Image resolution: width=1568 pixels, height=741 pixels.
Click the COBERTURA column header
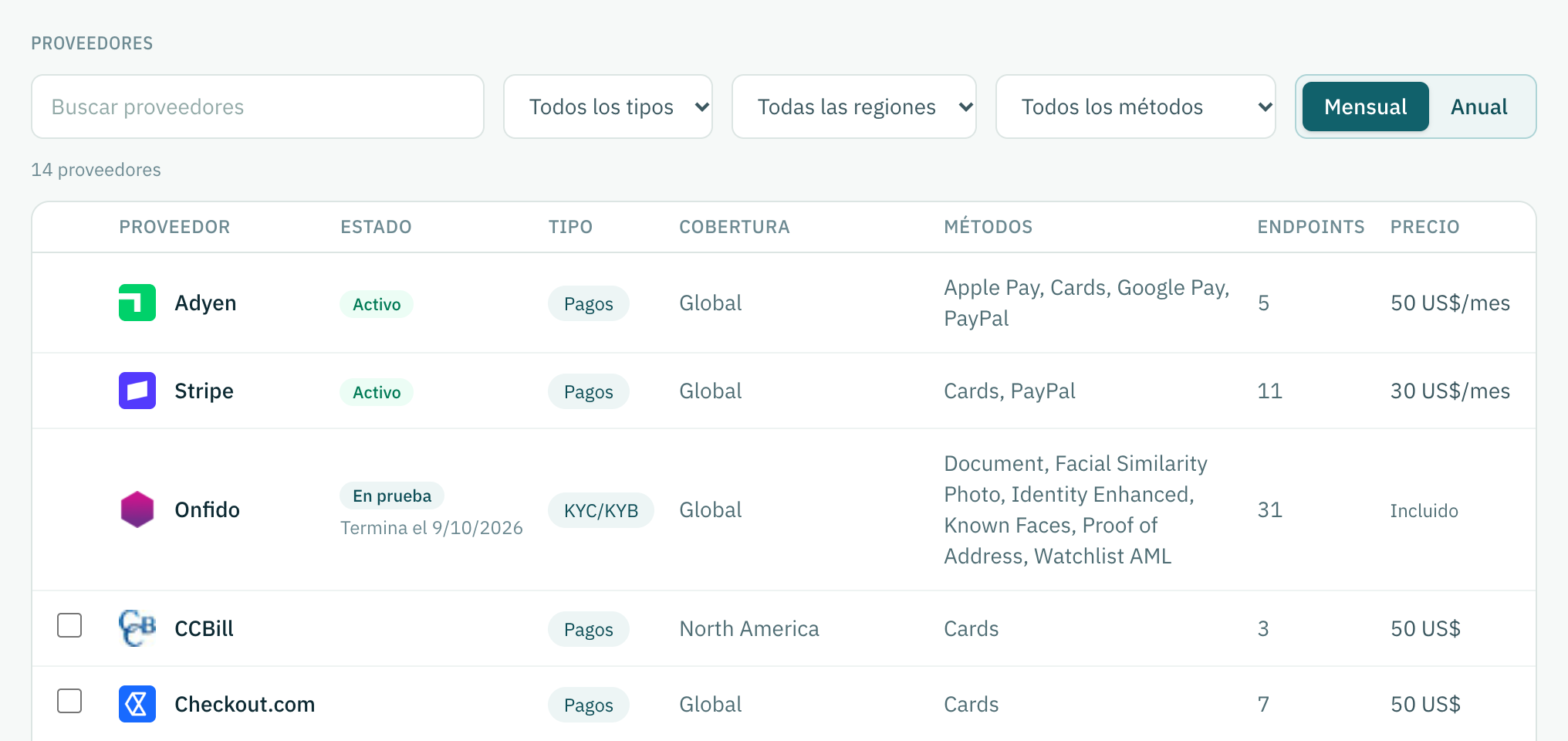[734, 227]
